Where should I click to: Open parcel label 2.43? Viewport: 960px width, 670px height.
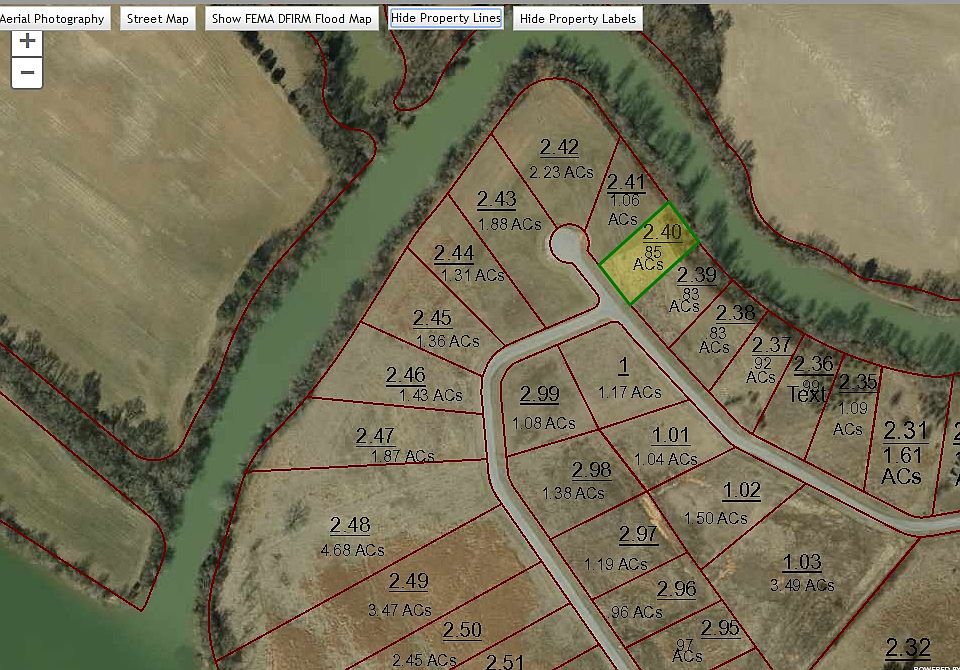(496, 199)
